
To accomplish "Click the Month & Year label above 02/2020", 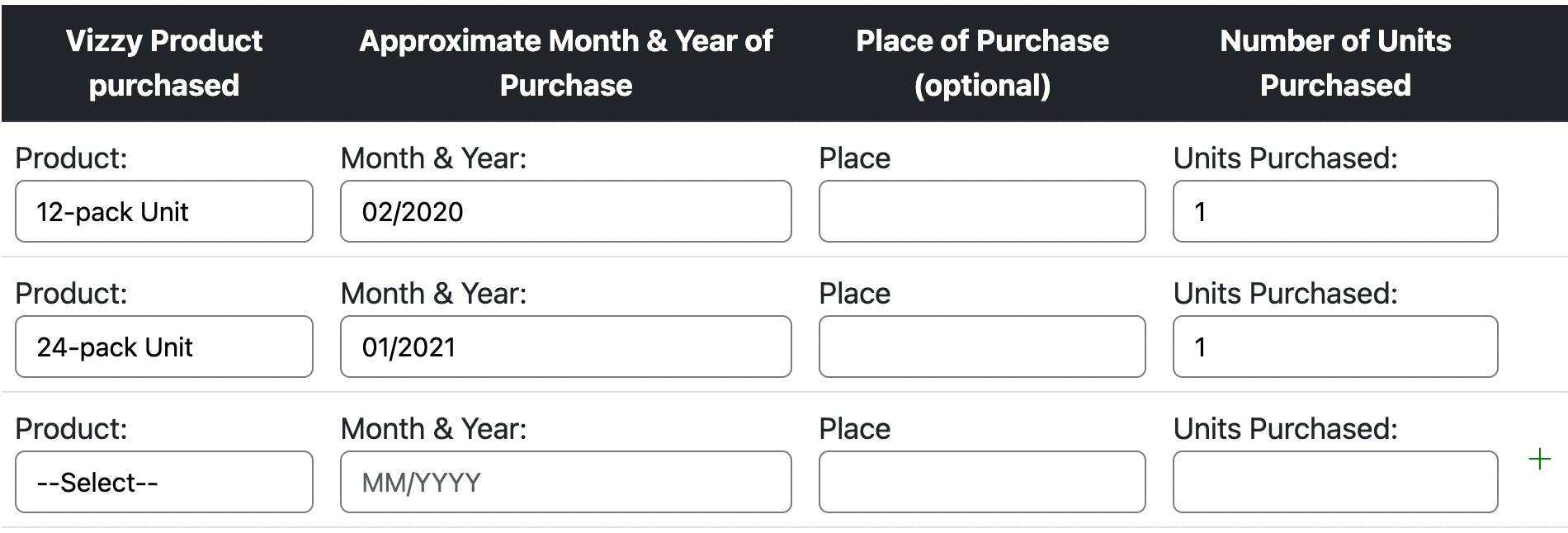I will [x=433, y=158].
